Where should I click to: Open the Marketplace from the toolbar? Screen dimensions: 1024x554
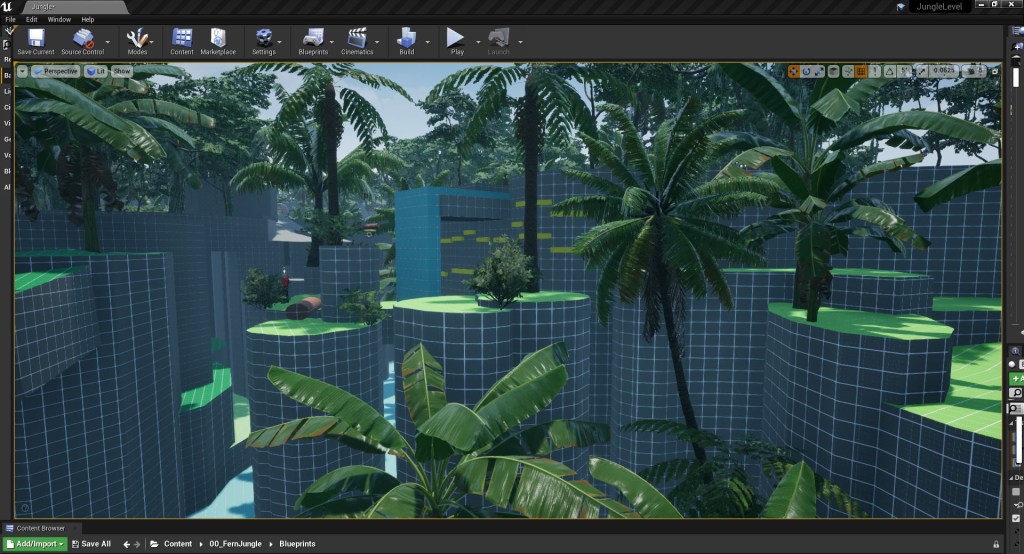point(218,40)
